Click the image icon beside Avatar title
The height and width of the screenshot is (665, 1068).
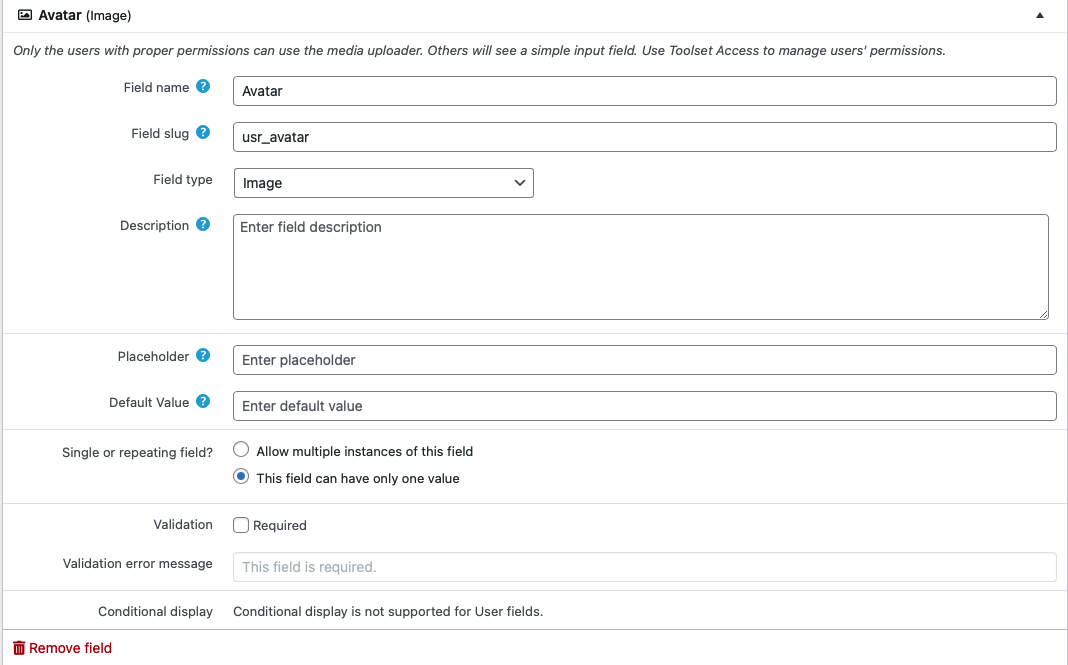(x=25, y=16)
